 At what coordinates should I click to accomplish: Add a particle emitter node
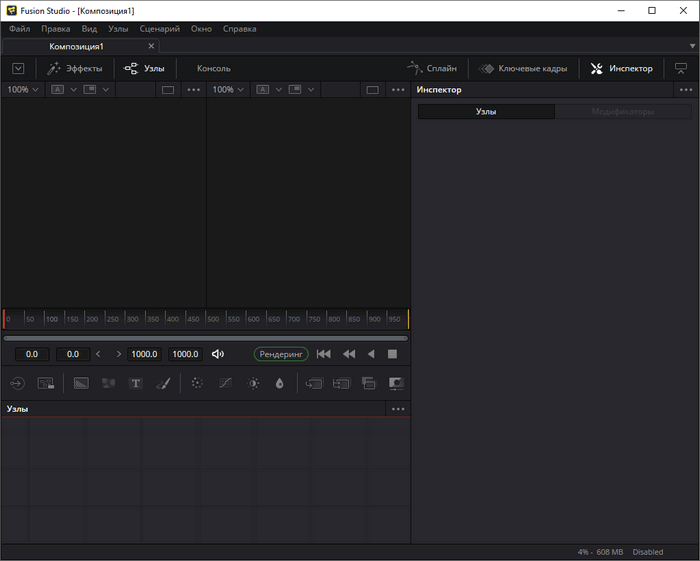tap(197, 383)
